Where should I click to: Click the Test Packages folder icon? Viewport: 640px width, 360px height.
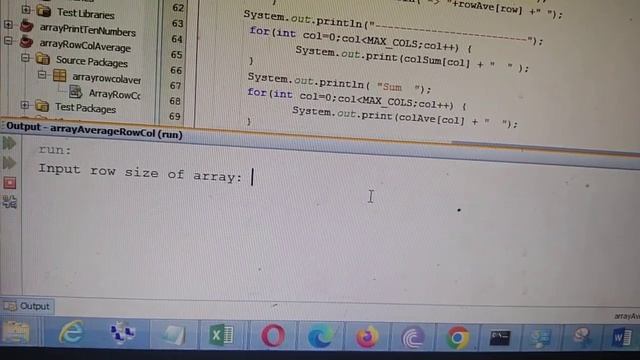pos(42,106)
